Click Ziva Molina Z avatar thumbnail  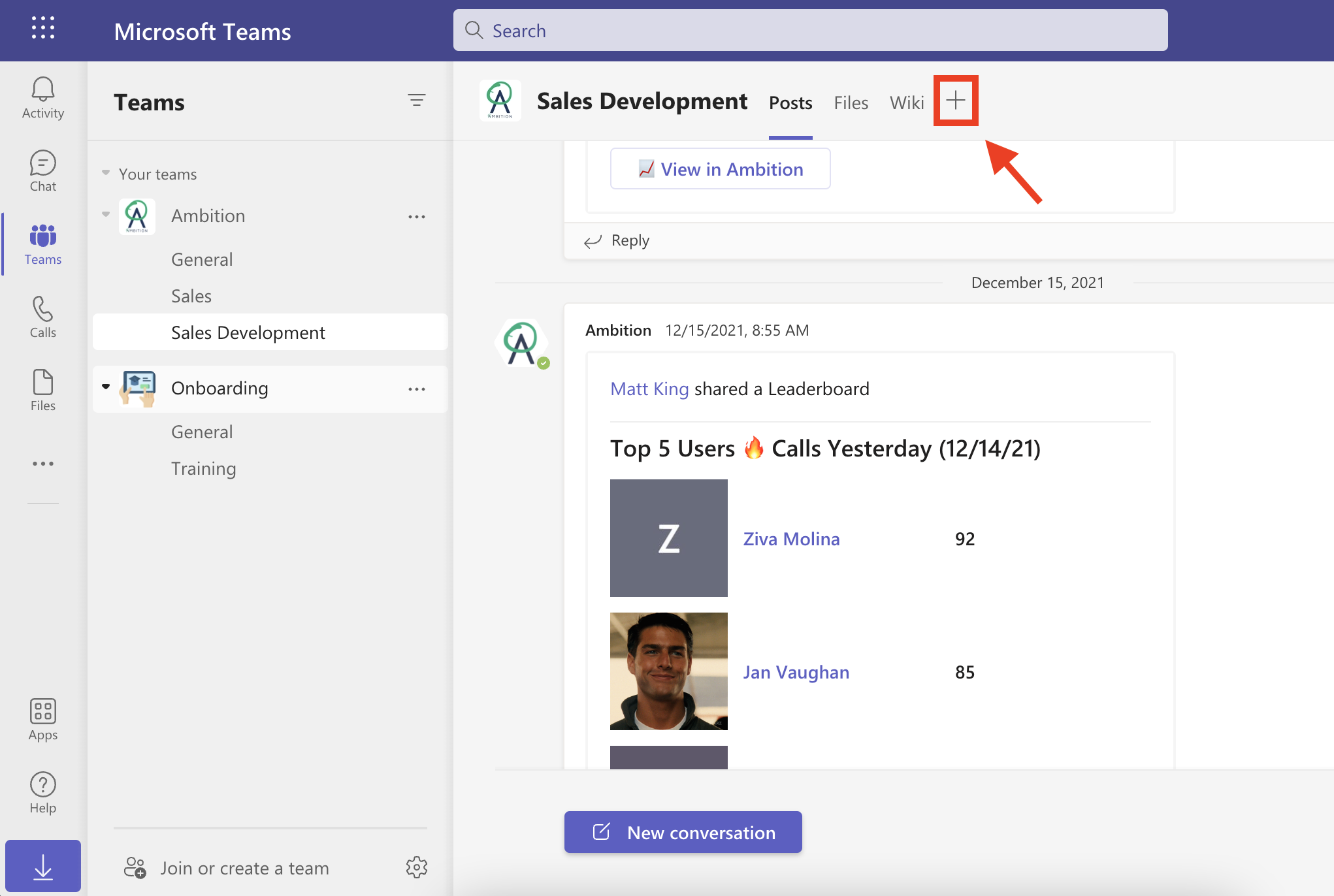point(669,538)
